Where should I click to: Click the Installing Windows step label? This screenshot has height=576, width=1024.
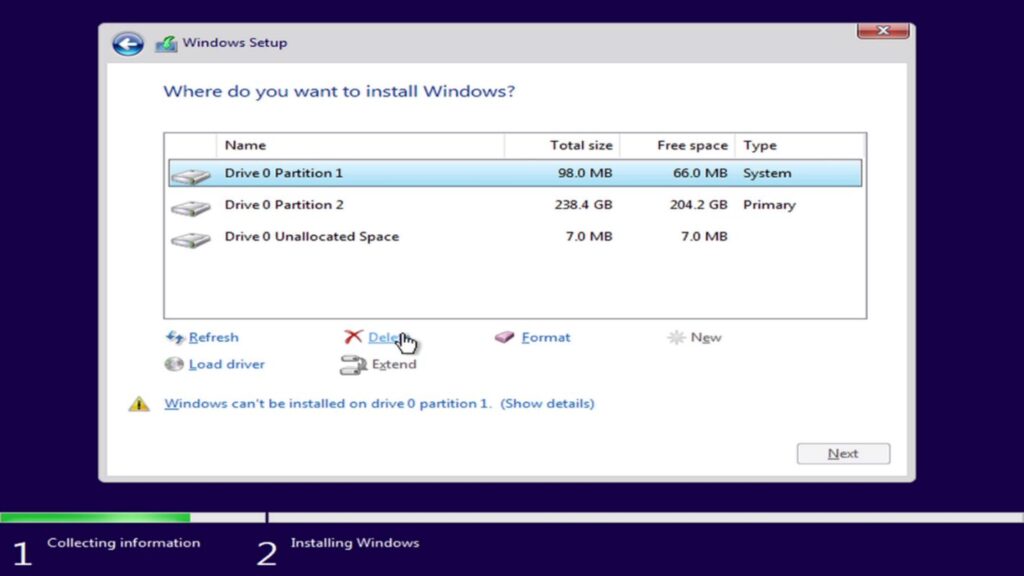click(355, 543)
